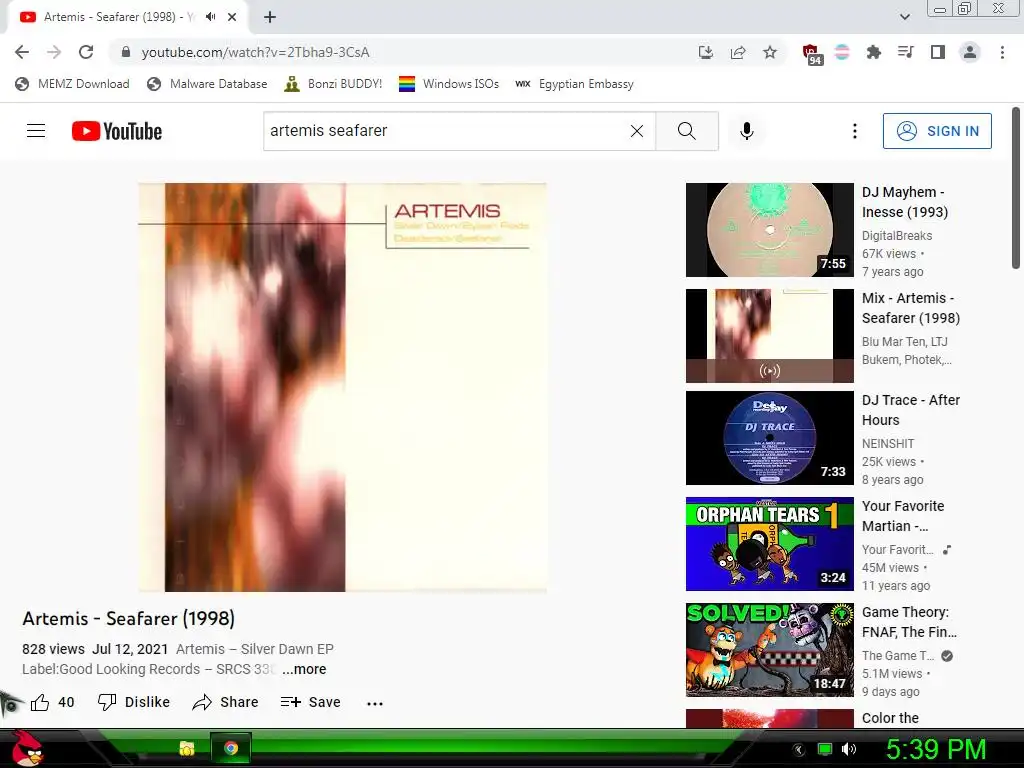
Task: Open DJ Trace - After Hours title
Action: pos(910,409)
